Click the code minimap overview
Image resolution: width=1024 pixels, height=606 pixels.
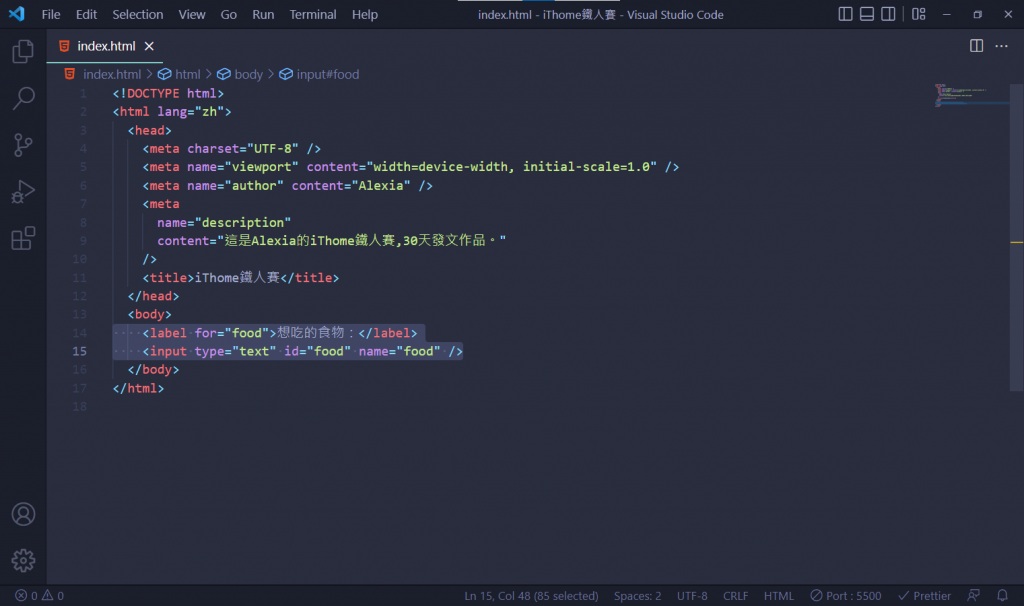pyautogui.click(x=971, y=96)
